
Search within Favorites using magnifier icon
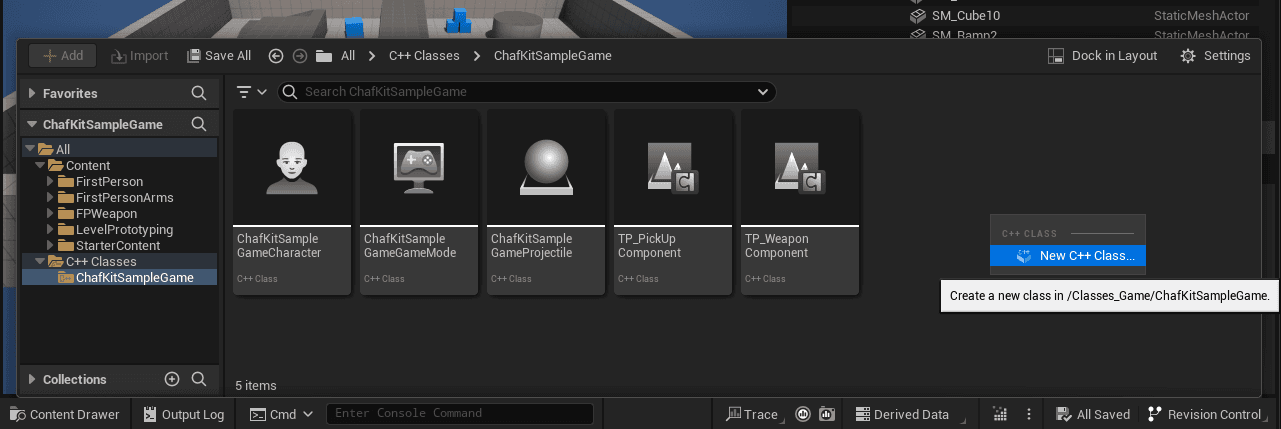[x=199, y=93]
